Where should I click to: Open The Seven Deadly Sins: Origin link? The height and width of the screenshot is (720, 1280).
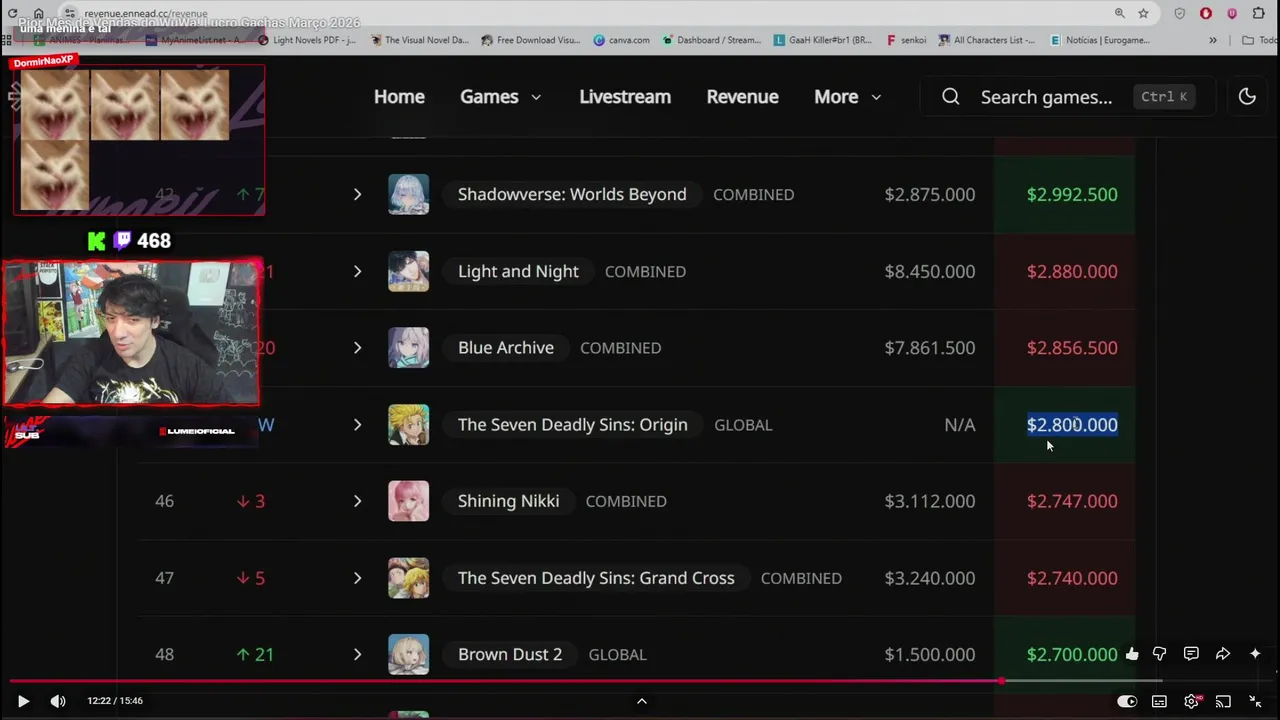click(x=572, y=425)
